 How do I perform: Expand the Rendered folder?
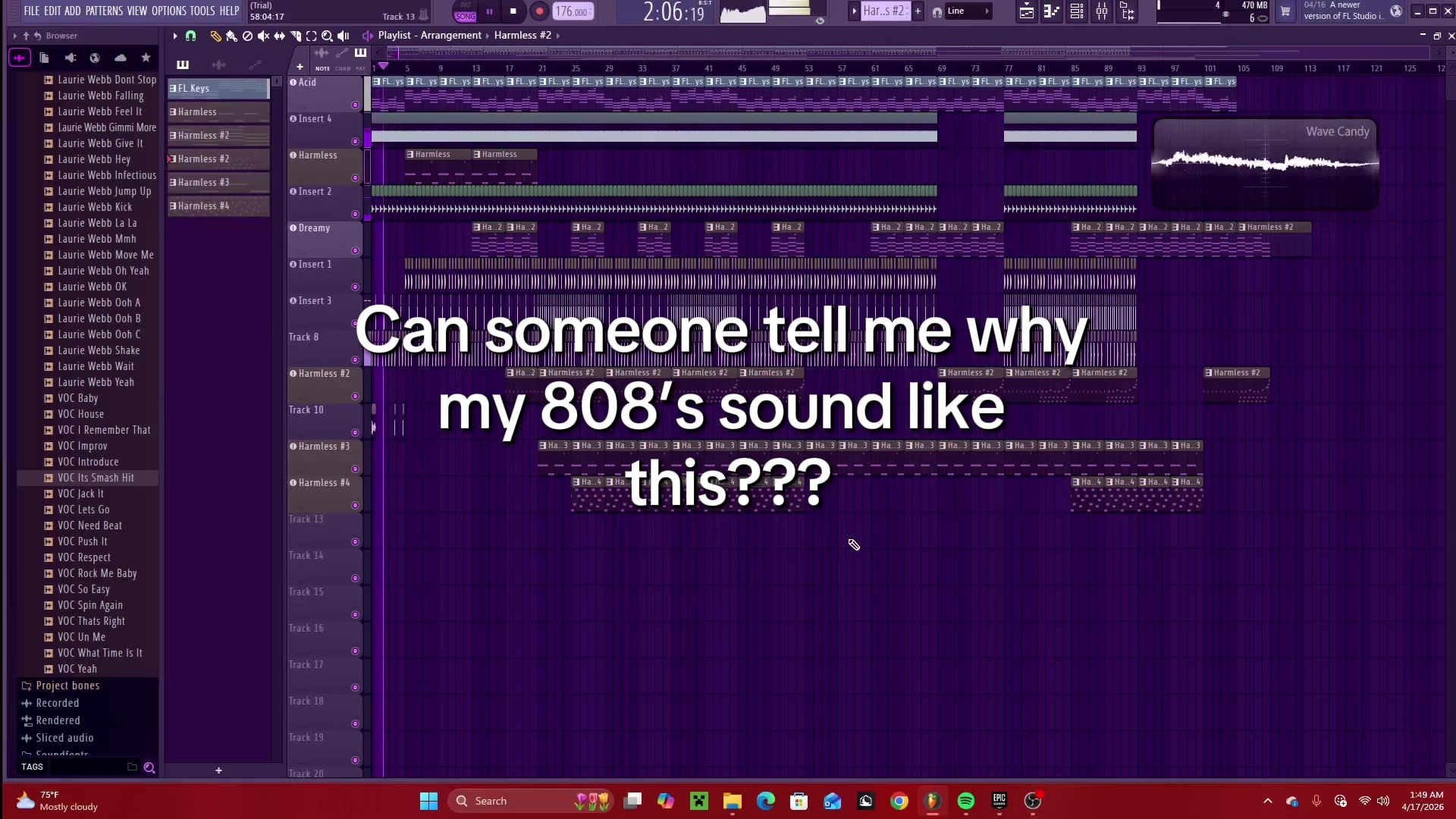coord(51,720)
